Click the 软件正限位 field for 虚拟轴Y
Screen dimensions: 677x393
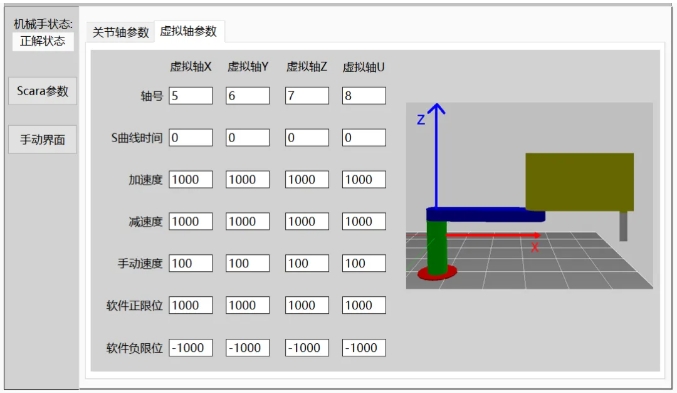click(248, 305)
